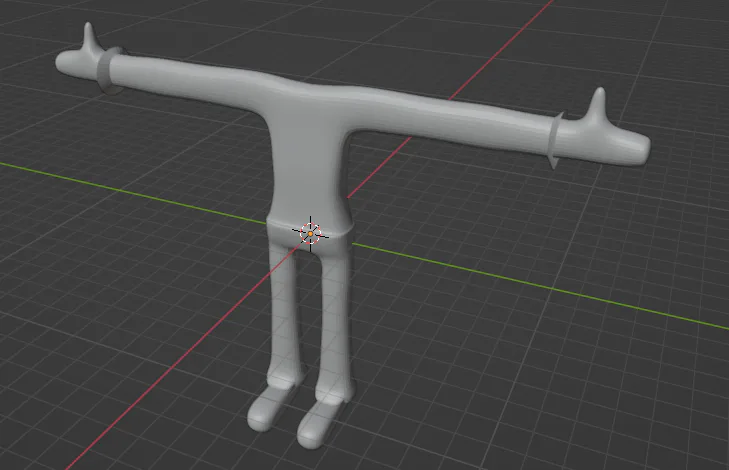Click the character's foot nearest the camera

319,424
